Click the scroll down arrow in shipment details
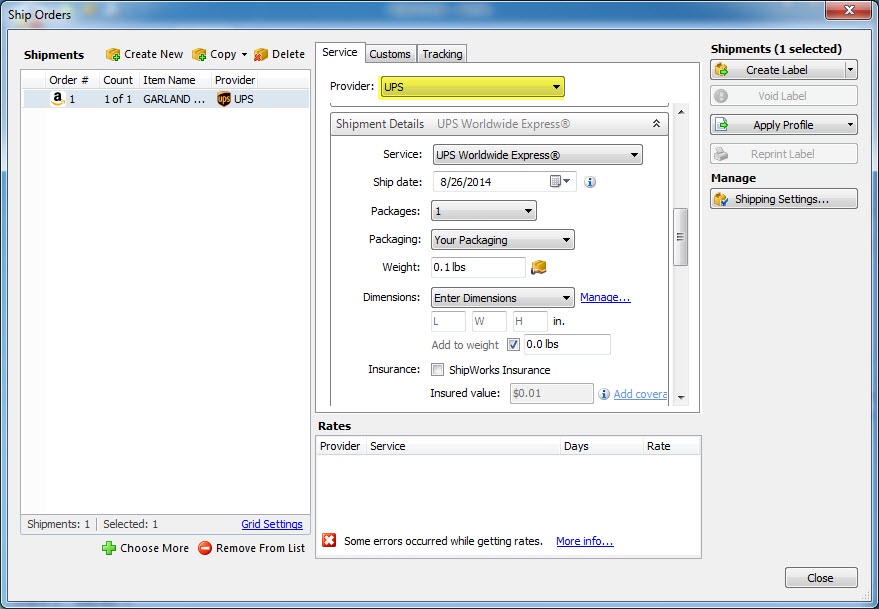Screen dimensions: 879x609 [681, 397]
